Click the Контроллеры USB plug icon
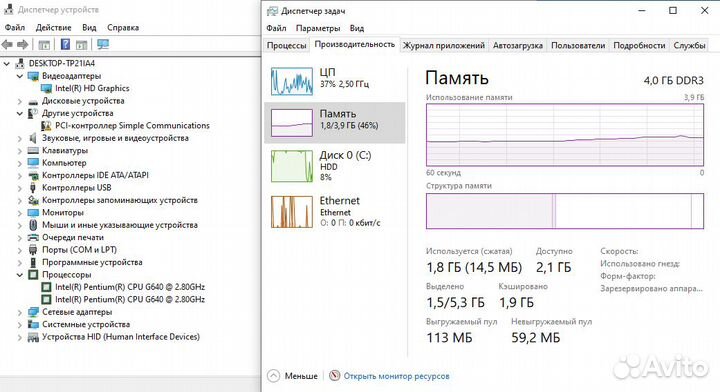The image size is (720, 392). point(33,187)
